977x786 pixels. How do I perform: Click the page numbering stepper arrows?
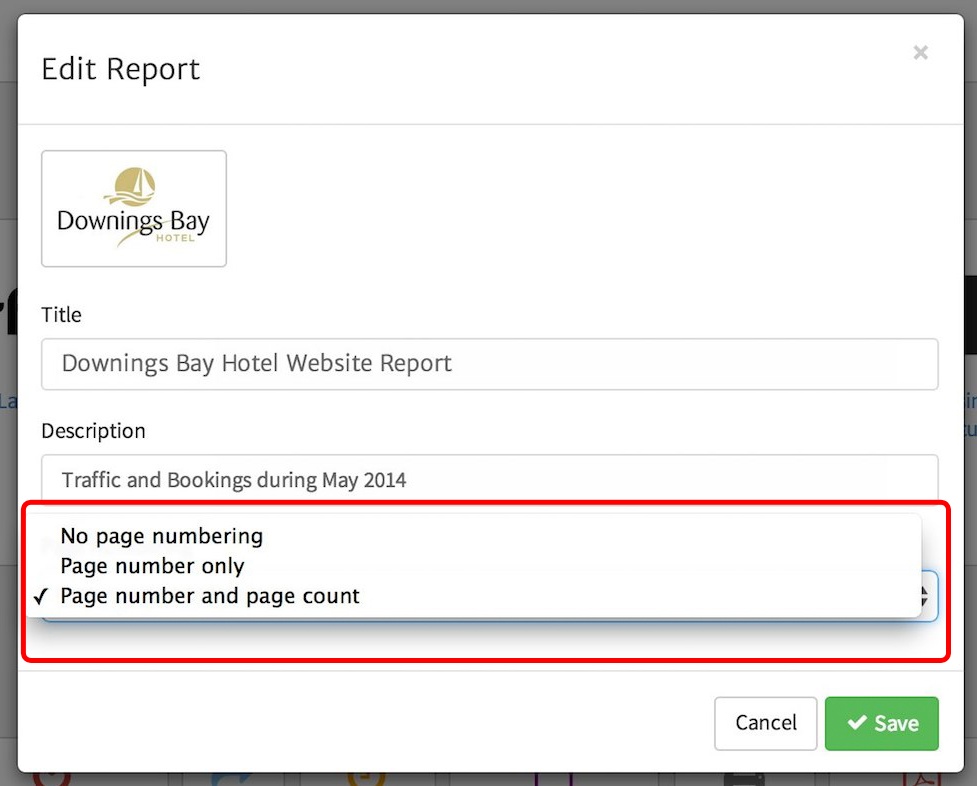pyautogui.click(x=926, y=595)
